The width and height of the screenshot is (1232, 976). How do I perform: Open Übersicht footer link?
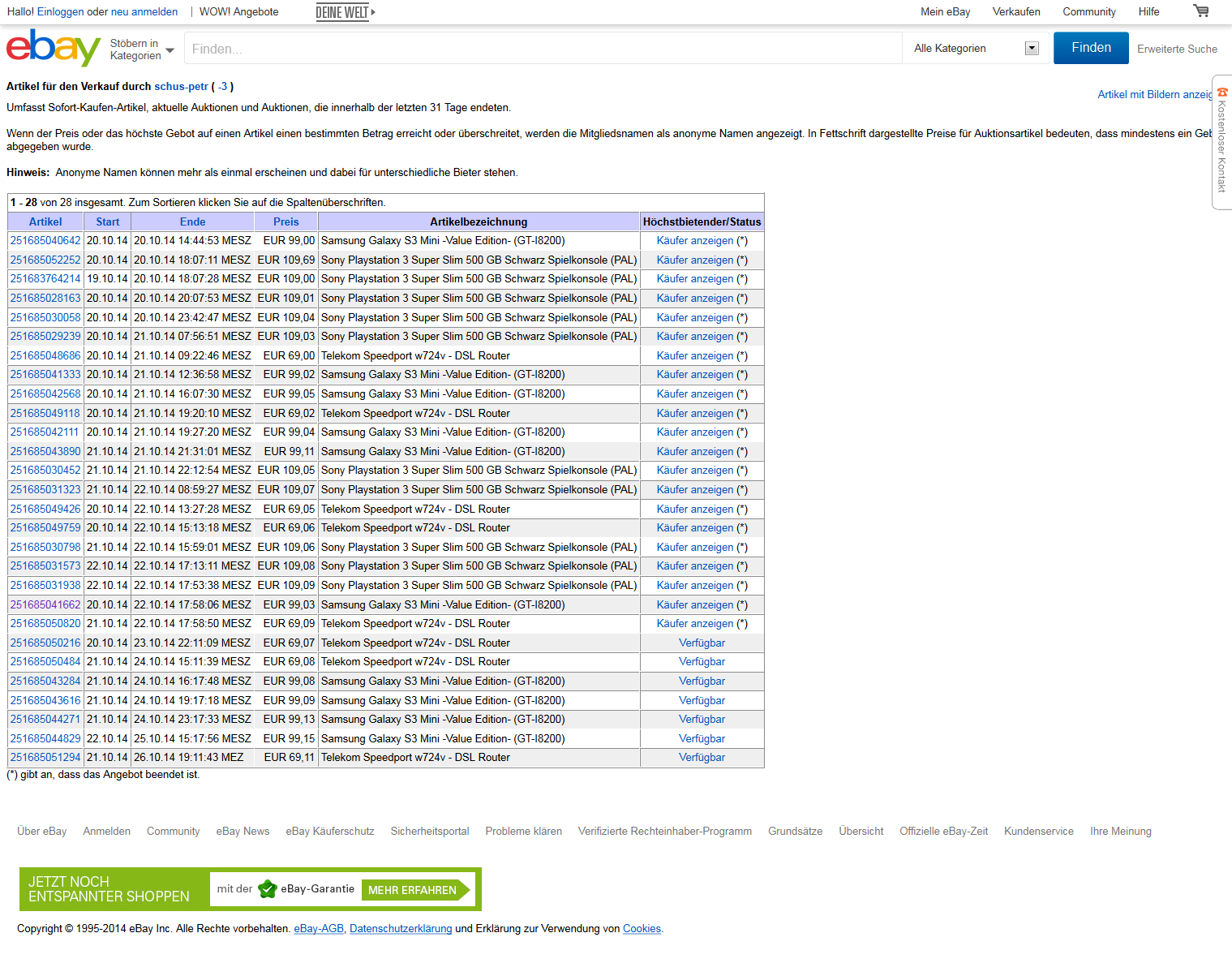coord(861,832)
